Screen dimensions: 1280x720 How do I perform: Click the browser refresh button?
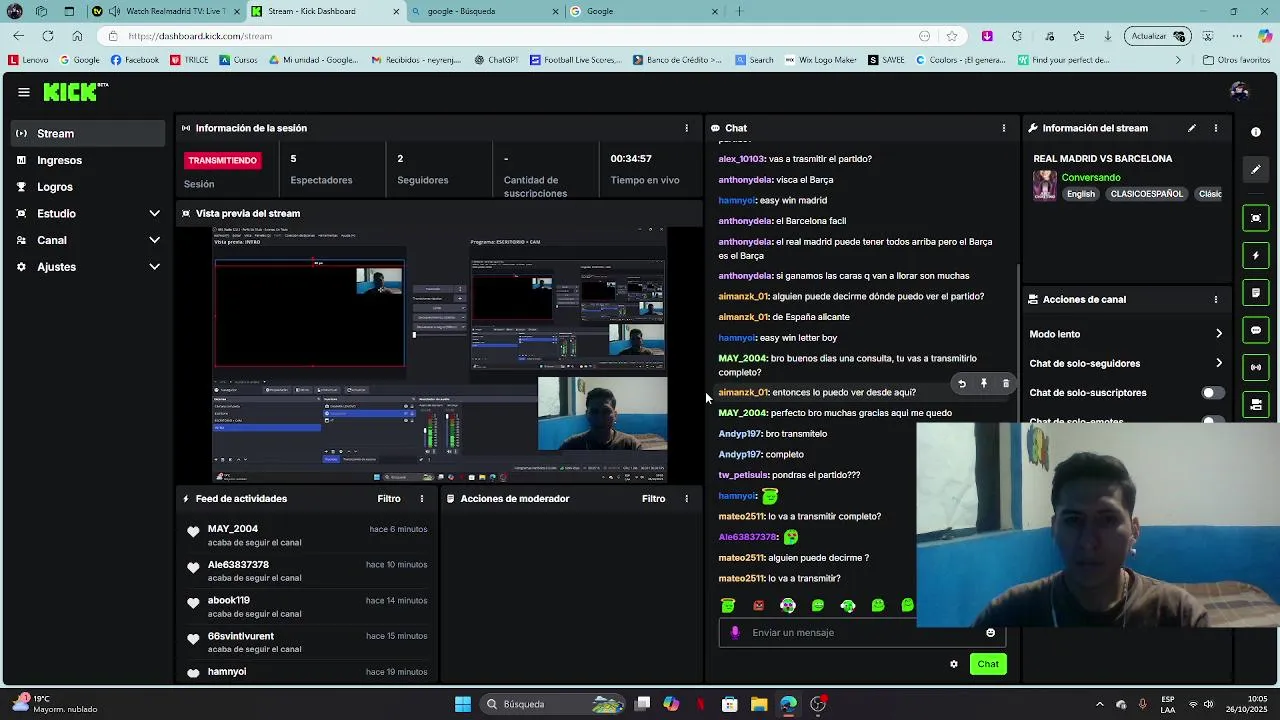click(47, 36)
